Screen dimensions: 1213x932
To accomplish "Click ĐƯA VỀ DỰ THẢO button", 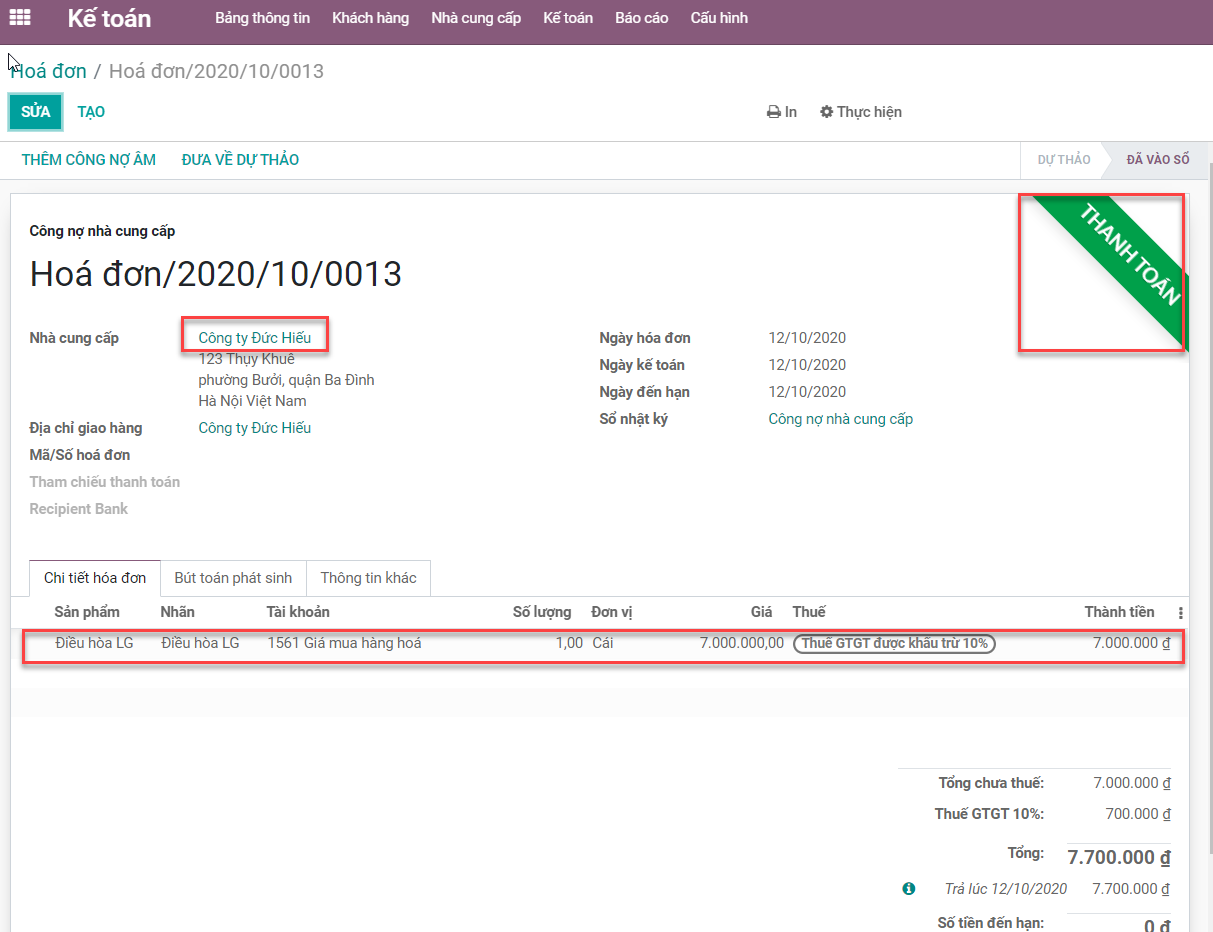I will 240,160.
